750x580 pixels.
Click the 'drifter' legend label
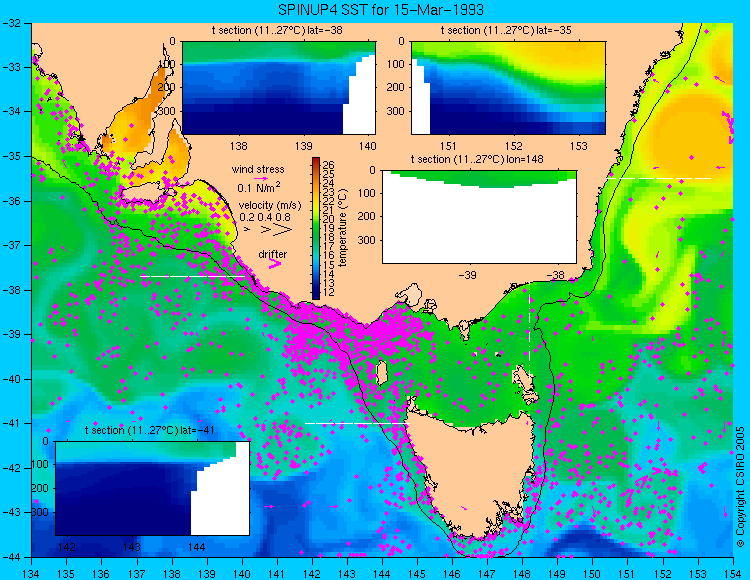pos(273,254)
